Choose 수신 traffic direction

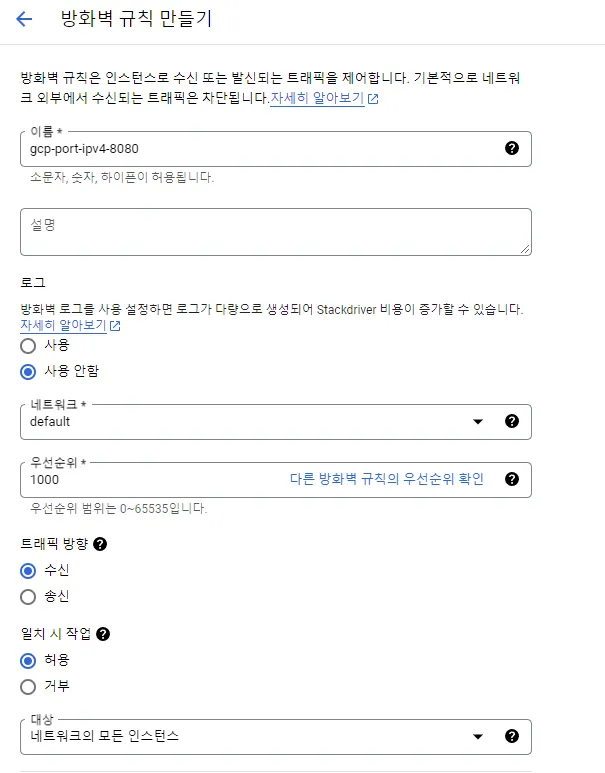29,570
